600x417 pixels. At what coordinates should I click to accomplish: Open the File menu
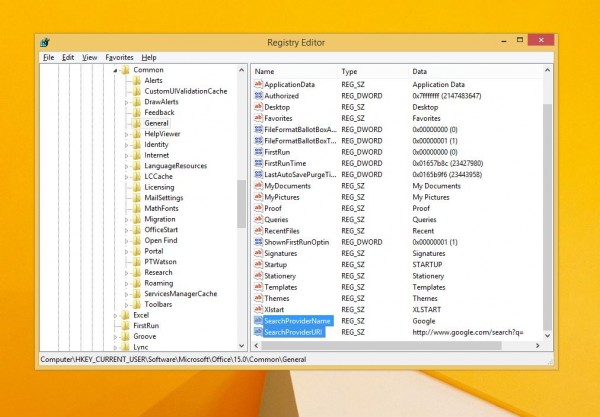pos(49,57)
